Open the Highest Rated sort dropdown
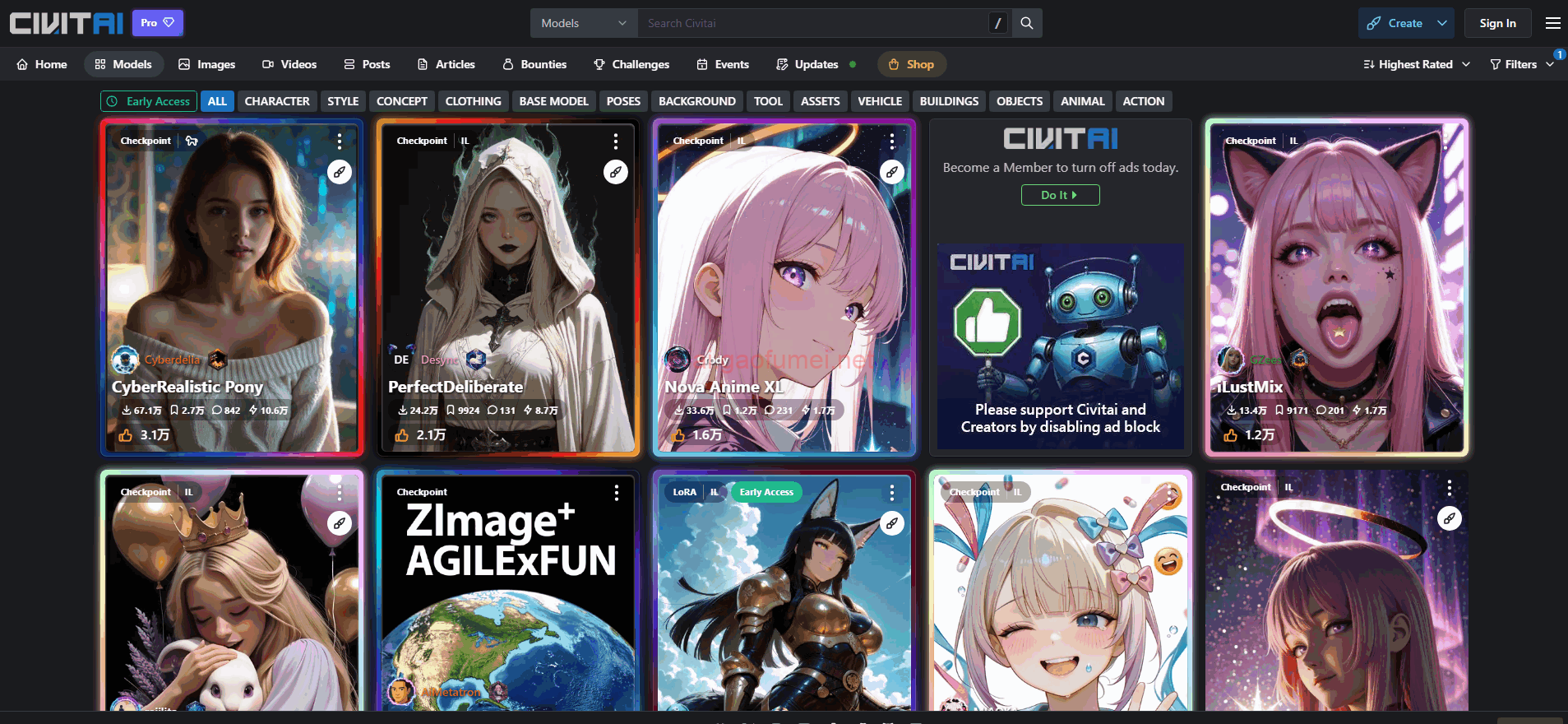The width and height of the screenshot is (1568, 724). [x=1416, y=64]
